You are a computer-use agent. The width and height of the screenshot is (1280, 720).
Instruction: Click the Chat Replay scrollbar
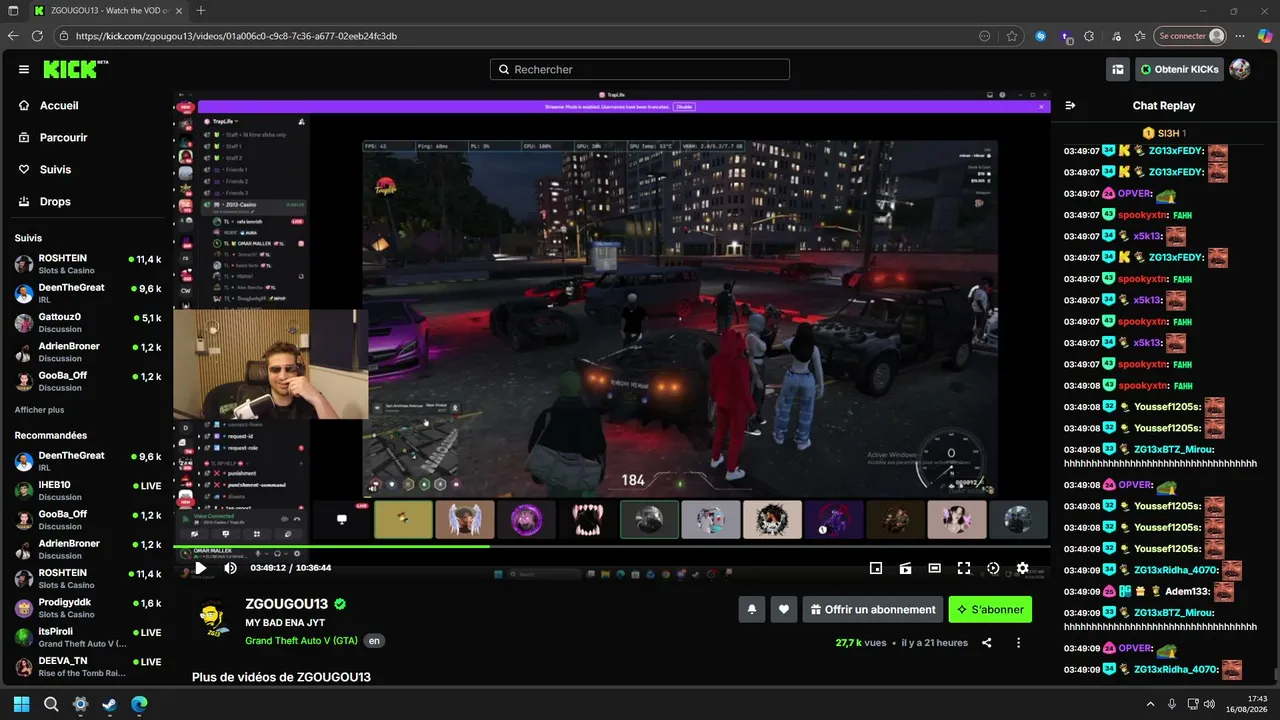coord(1275,675)
